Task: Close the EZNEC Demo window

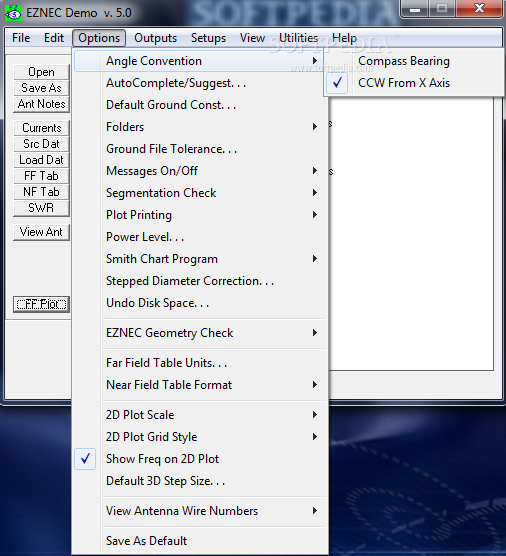Action: [x=479, y=9]
